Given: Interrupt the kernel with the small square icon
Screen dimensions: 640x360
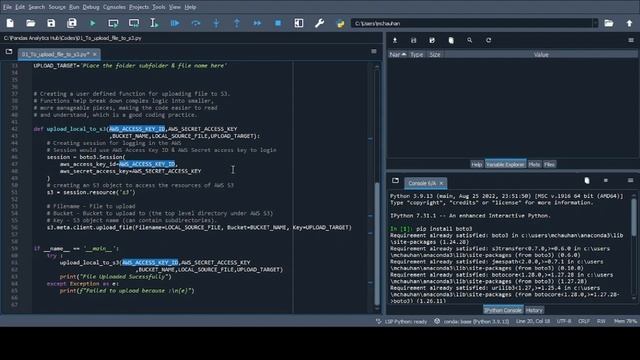Looking at the screenshot, I should 606,180.
